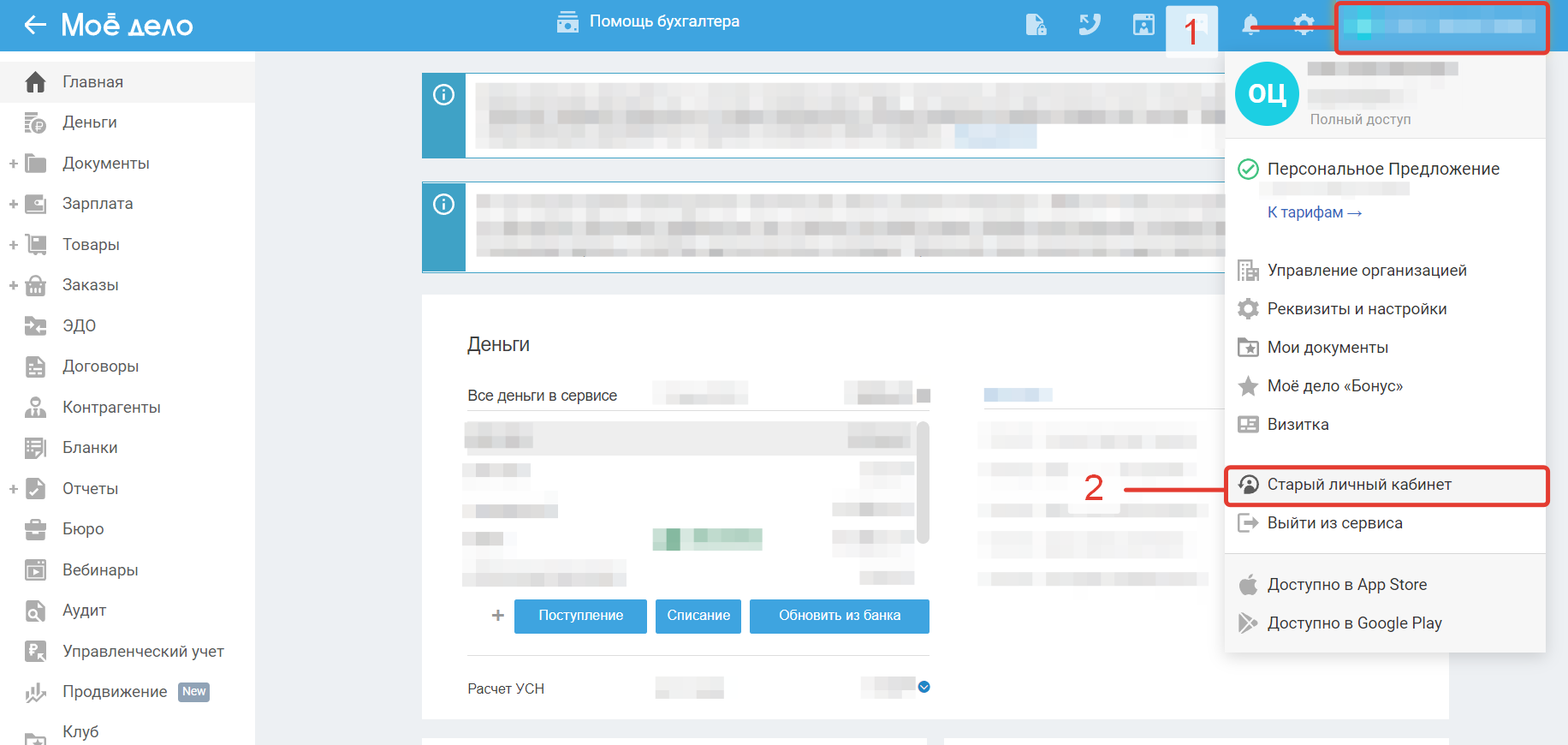Click the Расчет УСН row label
The width and height of the screenshot is (1568, 745).
tap(506, 688)
